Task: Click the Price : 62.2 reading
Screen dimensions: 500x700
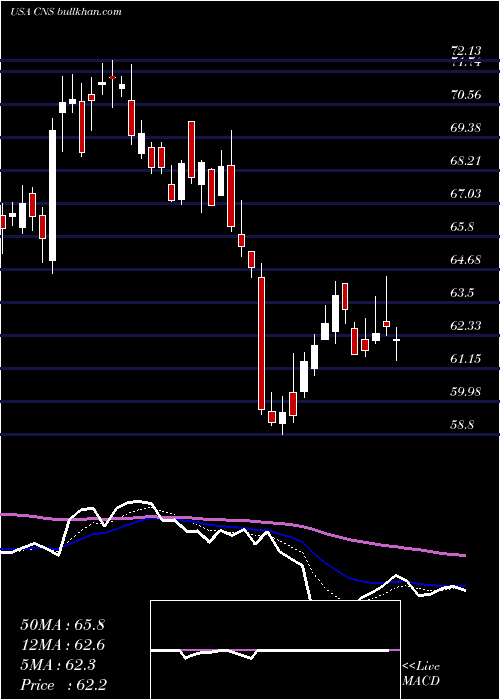Action: [62, 685]
